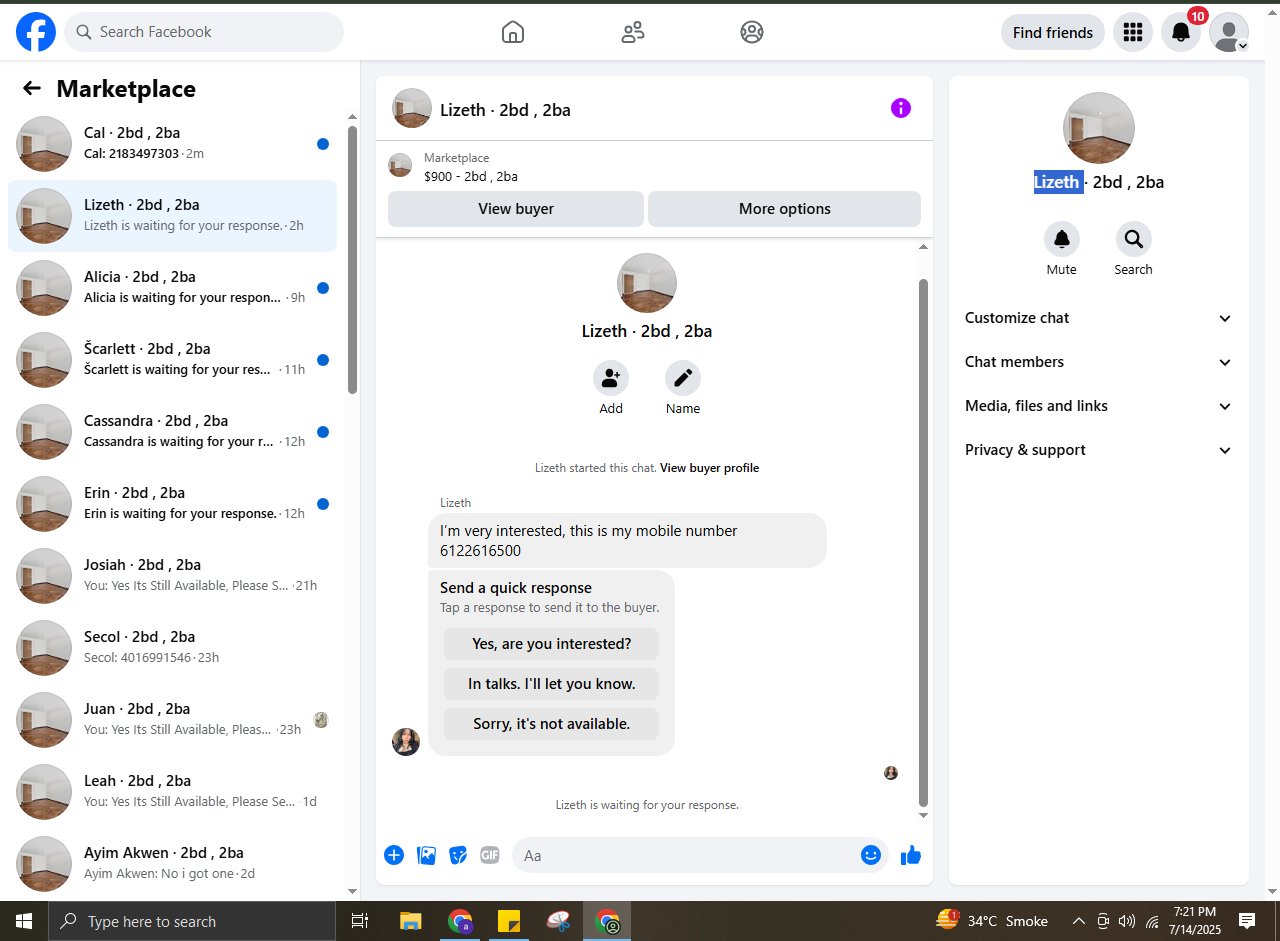Screen dimensions: 1280x941
Task: Click More options button
Action: (x=785, y=209)
